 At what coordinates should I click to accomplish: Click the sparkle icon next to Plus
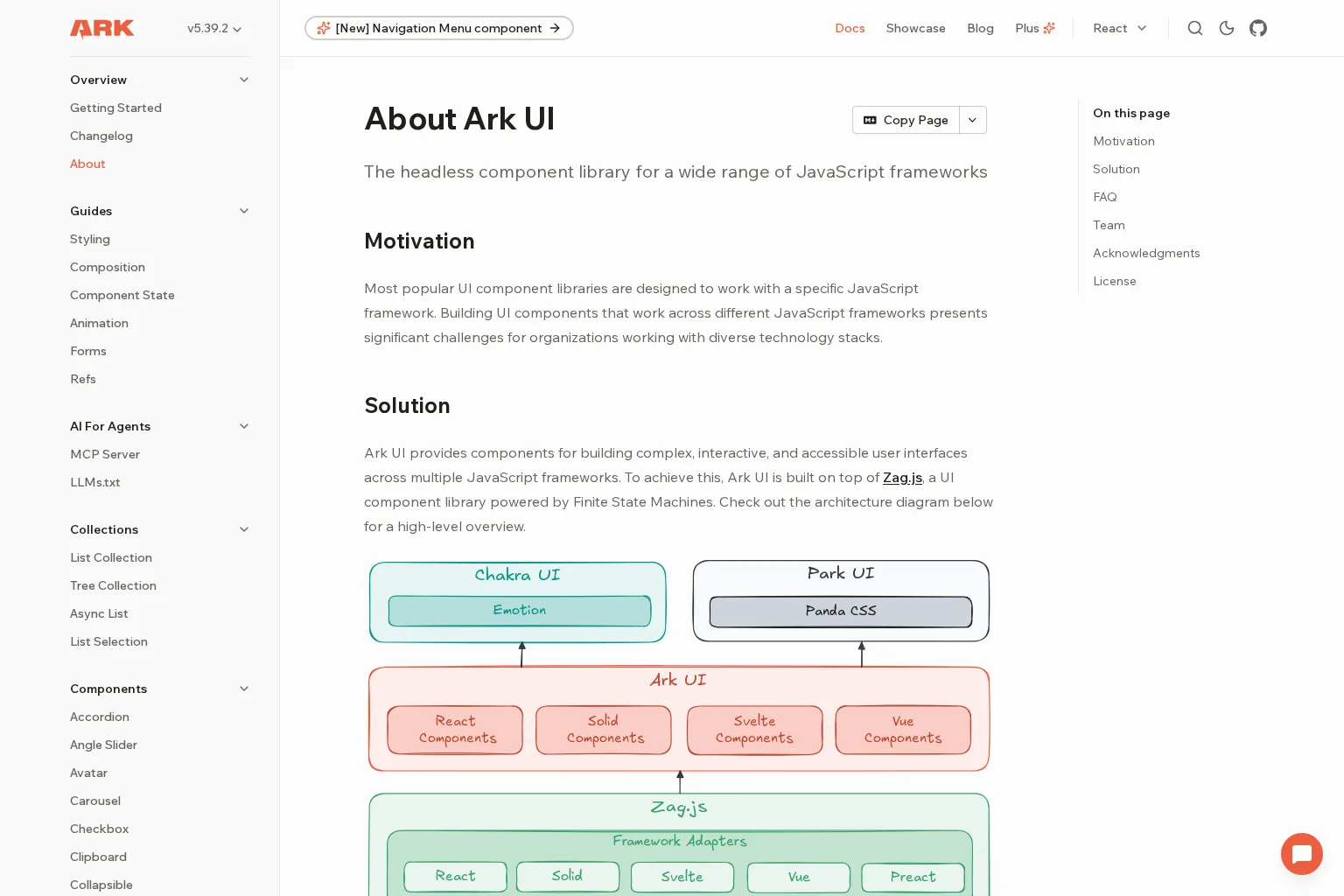[x=1049, y=28]
